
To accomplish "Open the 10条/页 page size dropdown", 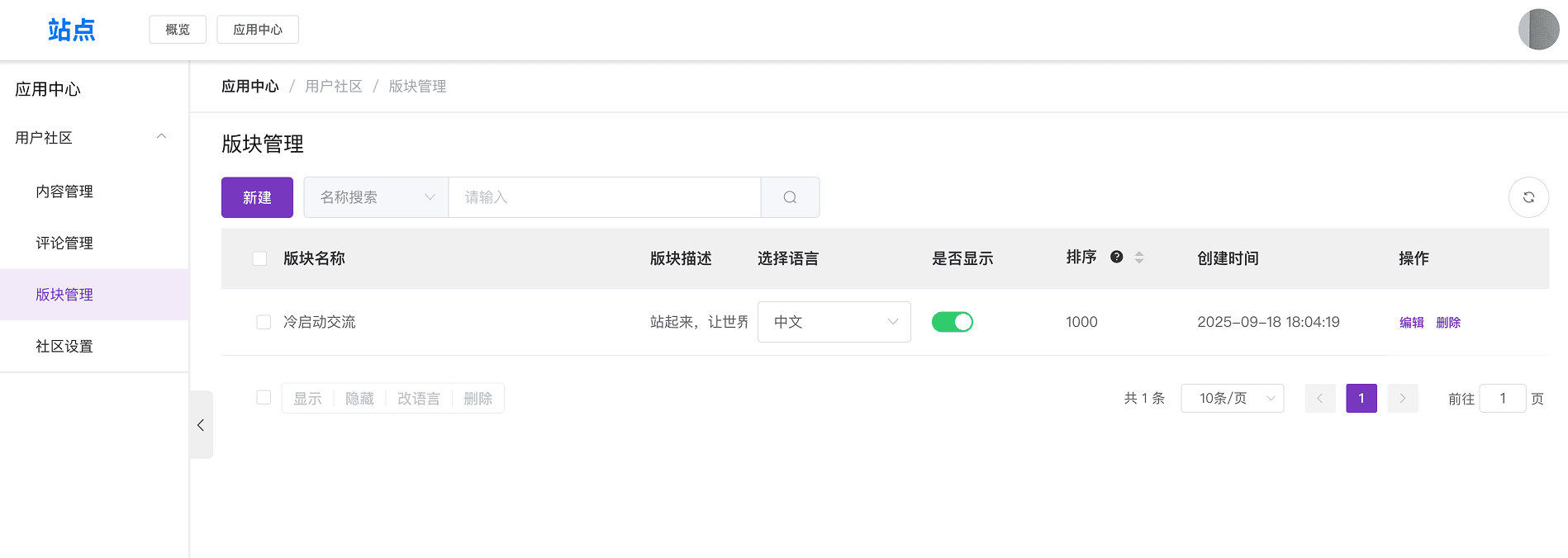I will click(1233, 399).
